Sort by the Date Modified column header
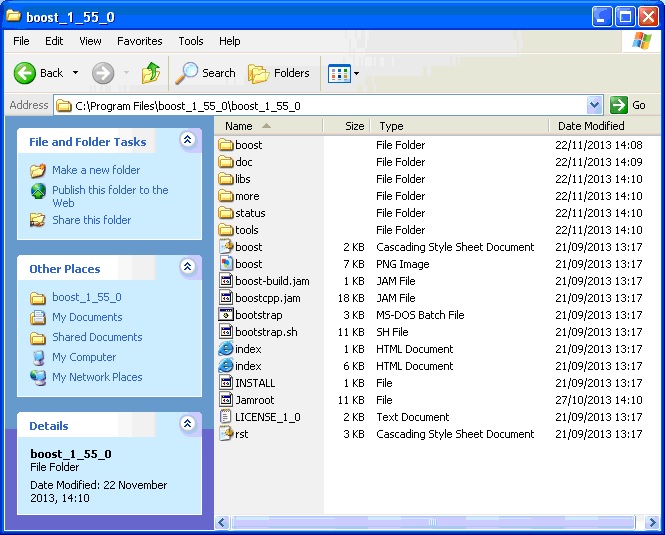The width and height of the screenshot is (665, 535). tap(604, 126)
